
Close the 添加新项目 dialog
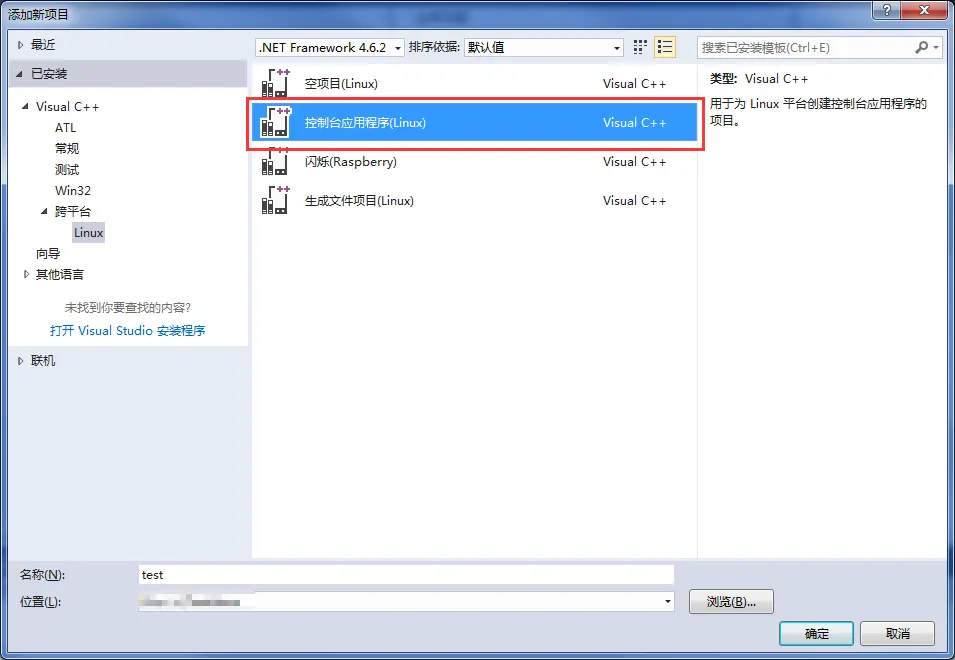tap(924, 10)
